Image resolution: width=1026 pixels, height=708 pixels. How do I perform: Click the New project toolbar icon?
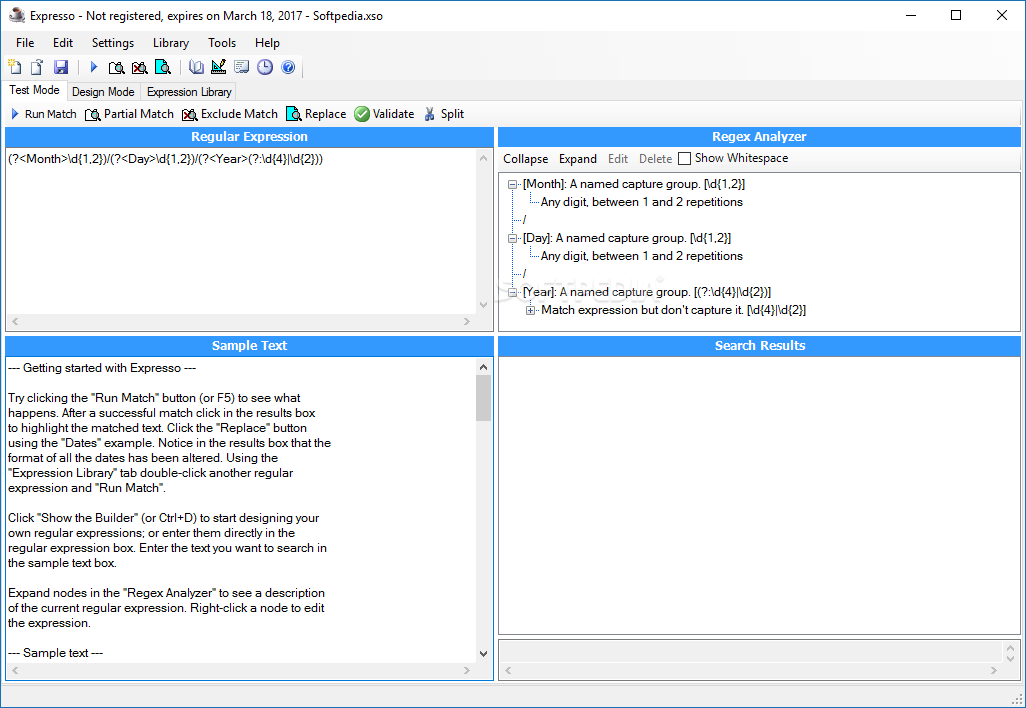pyautogui.click(x=14, y=67)
